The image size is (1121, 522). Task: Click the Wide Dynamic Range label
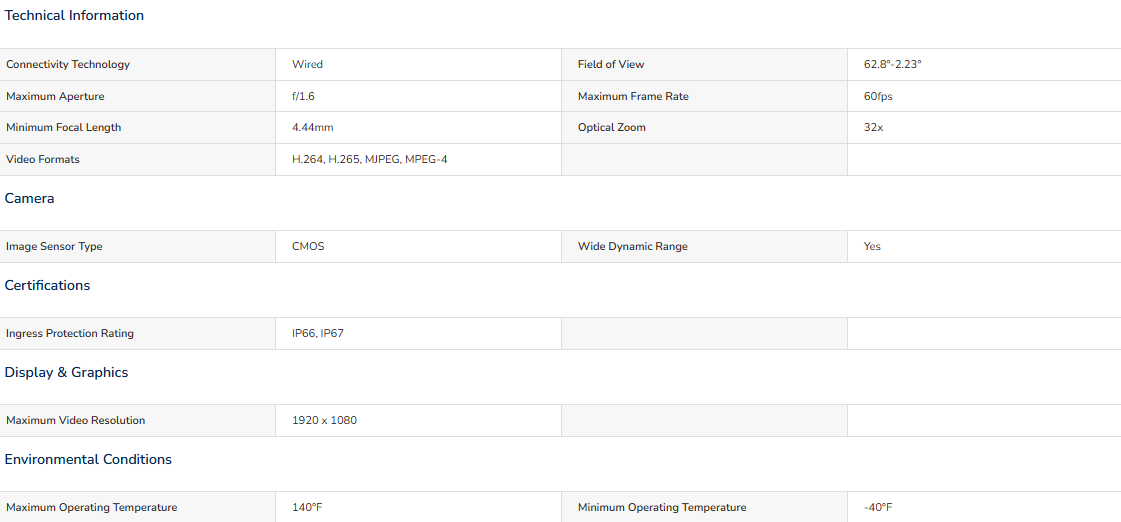pyautogui.click(x=633, y=246)
